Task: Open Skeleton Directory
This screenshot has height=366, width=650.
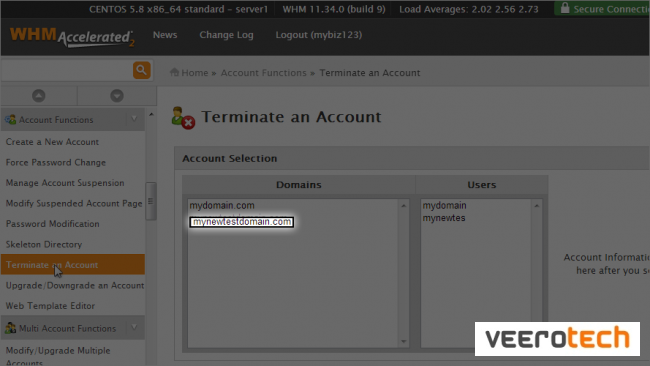Action: [x=44, y=244]
